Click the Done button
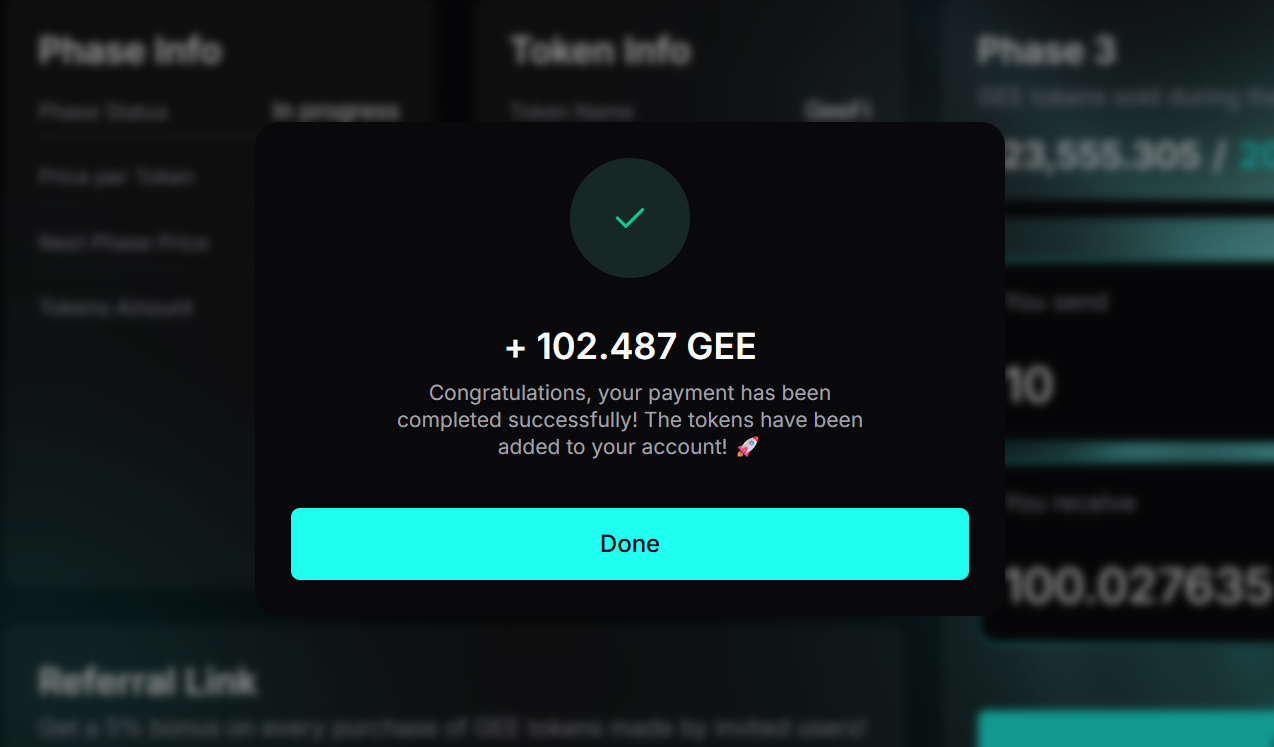 point(629,544)
